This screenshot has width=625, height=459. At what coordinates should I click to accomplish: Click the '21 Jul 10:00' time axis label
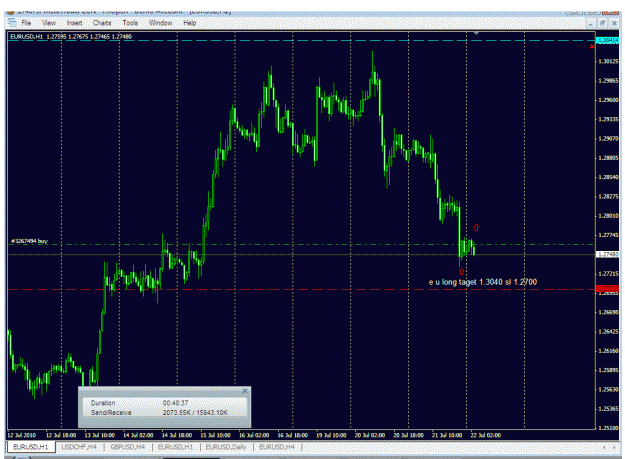(447, 435)
